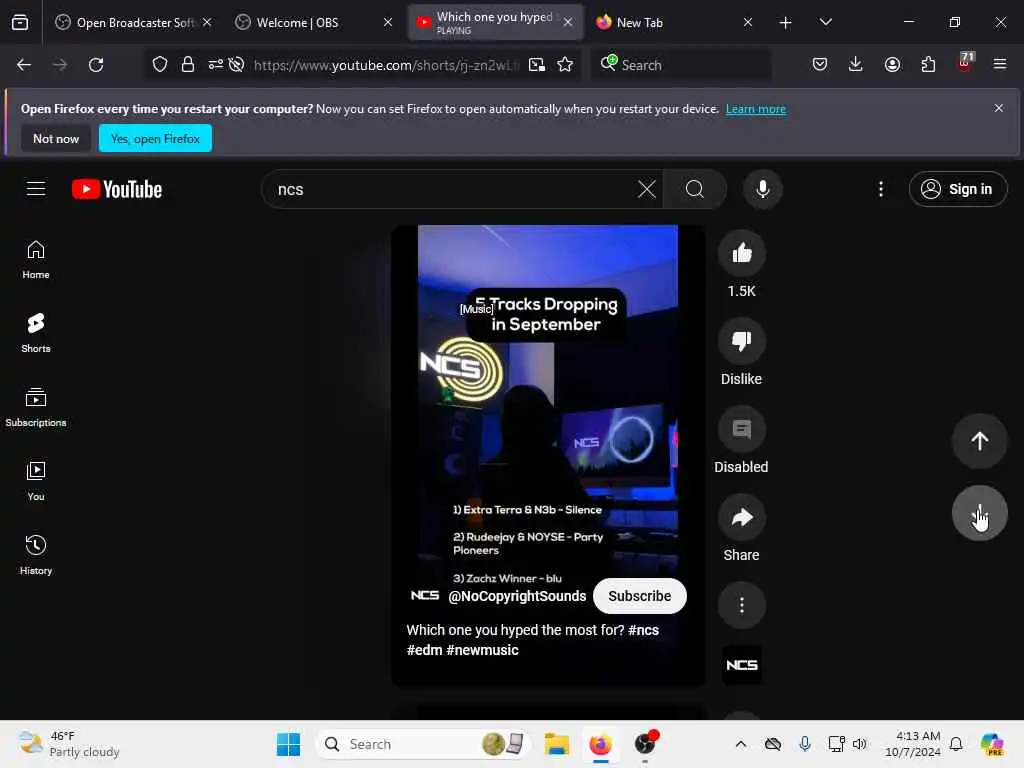Open the #newmusic hashtag

482,650
